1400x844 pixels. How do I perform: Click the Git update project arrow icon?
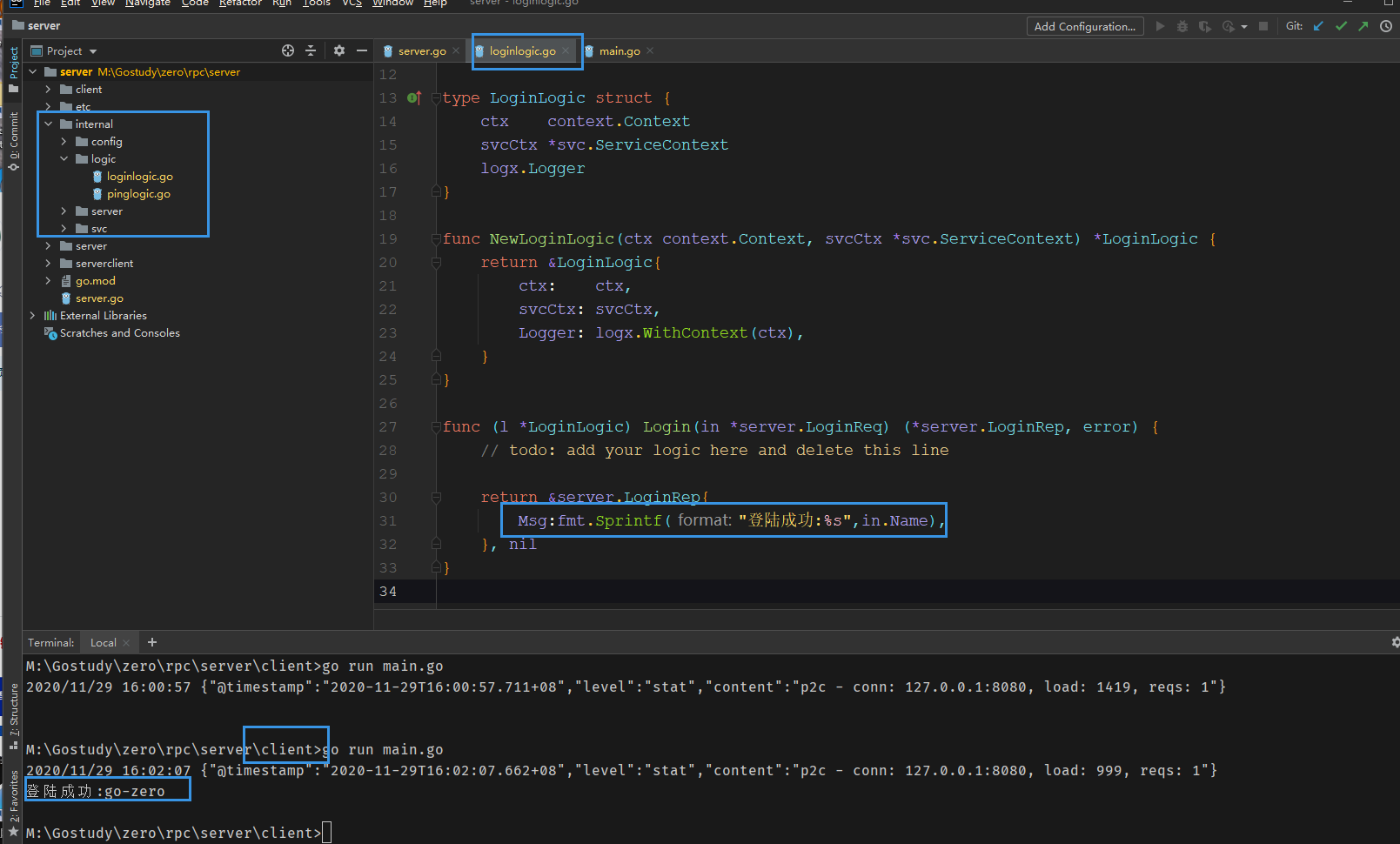click(x=1318, y=26)
